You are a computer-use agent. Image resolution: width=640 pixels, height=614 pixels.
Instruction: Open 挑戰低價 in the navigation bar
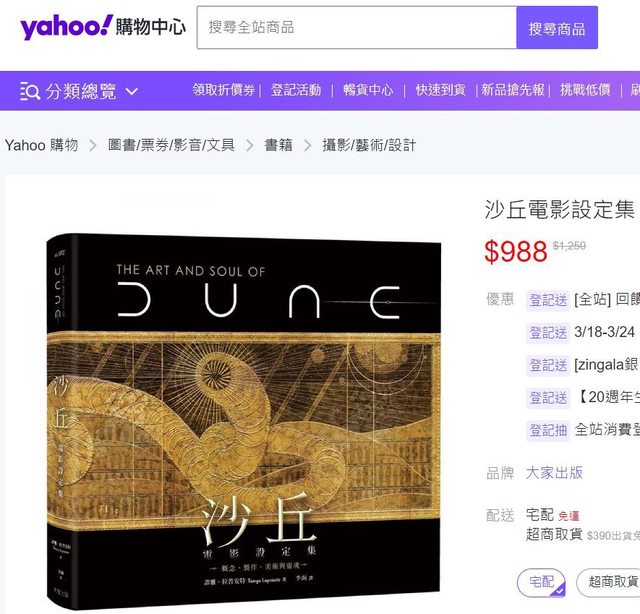point(585,90)
